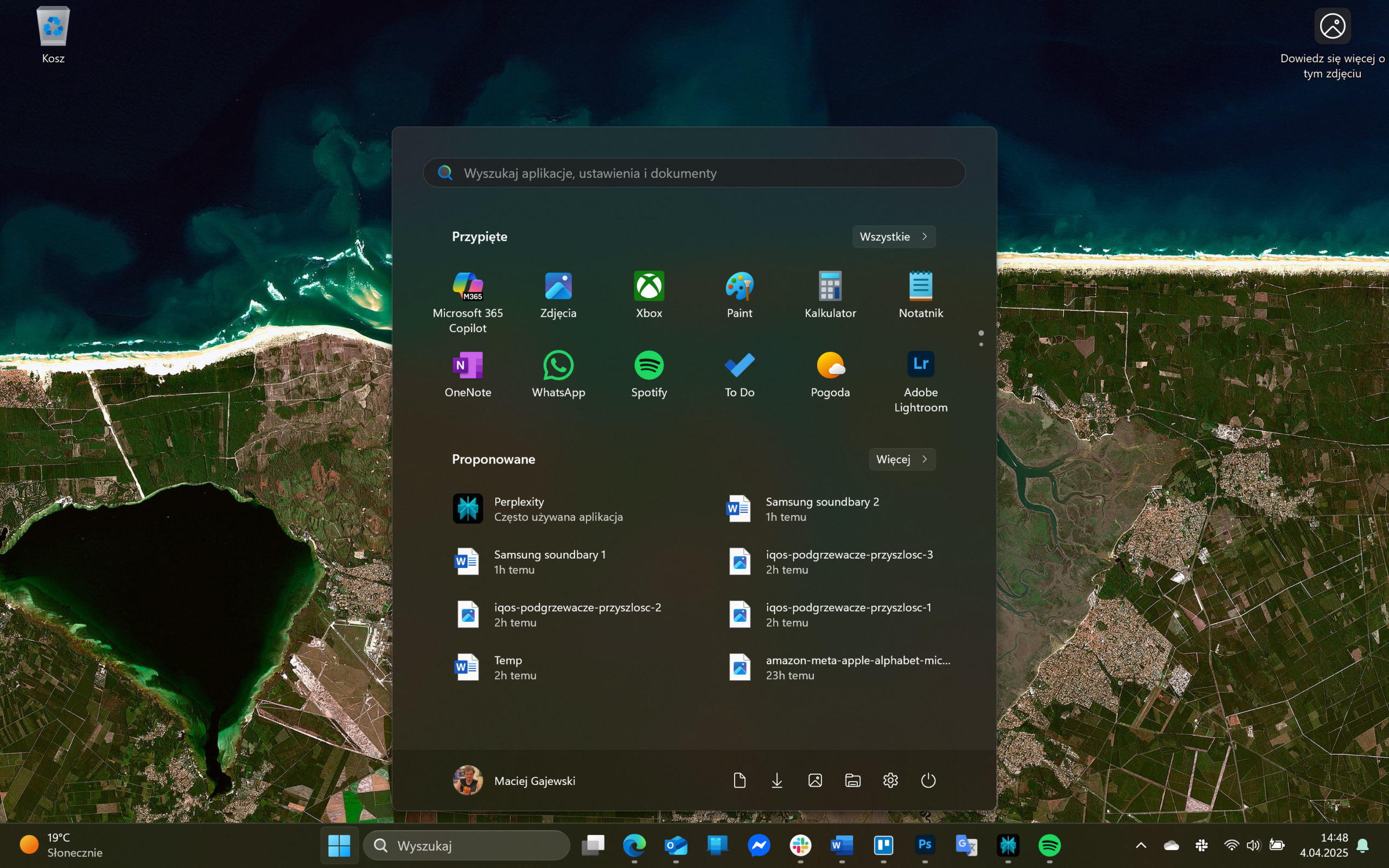Open Word on the taskbar
1389x868 pixels.
pos(842,845)
